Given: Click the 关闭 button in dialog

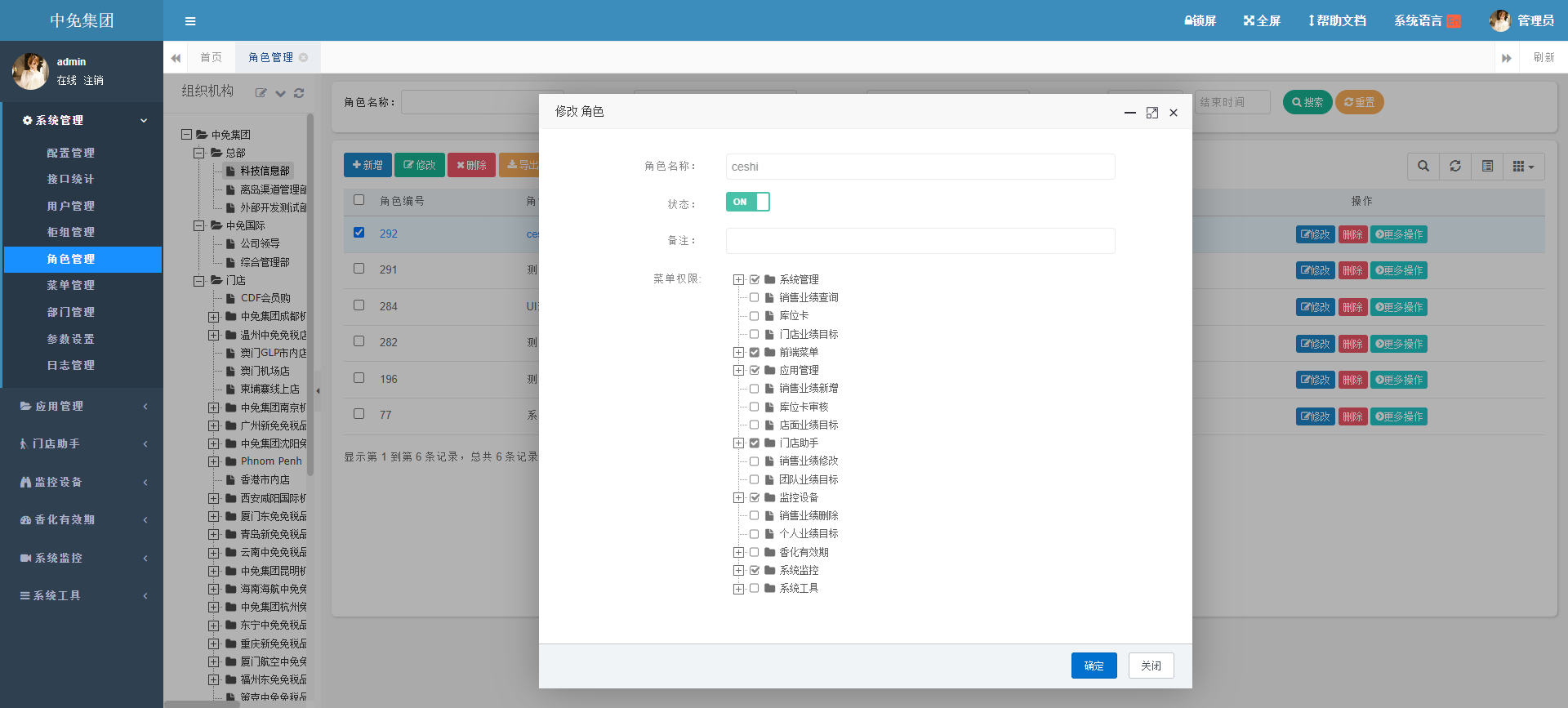Looking at the screenshot, I should coord(1151,666).
